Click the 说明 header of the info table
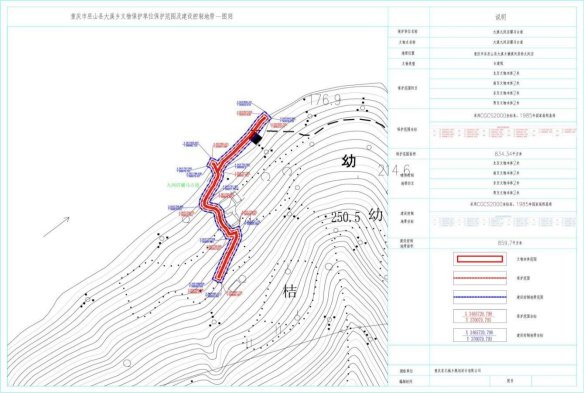 point(501,17)
